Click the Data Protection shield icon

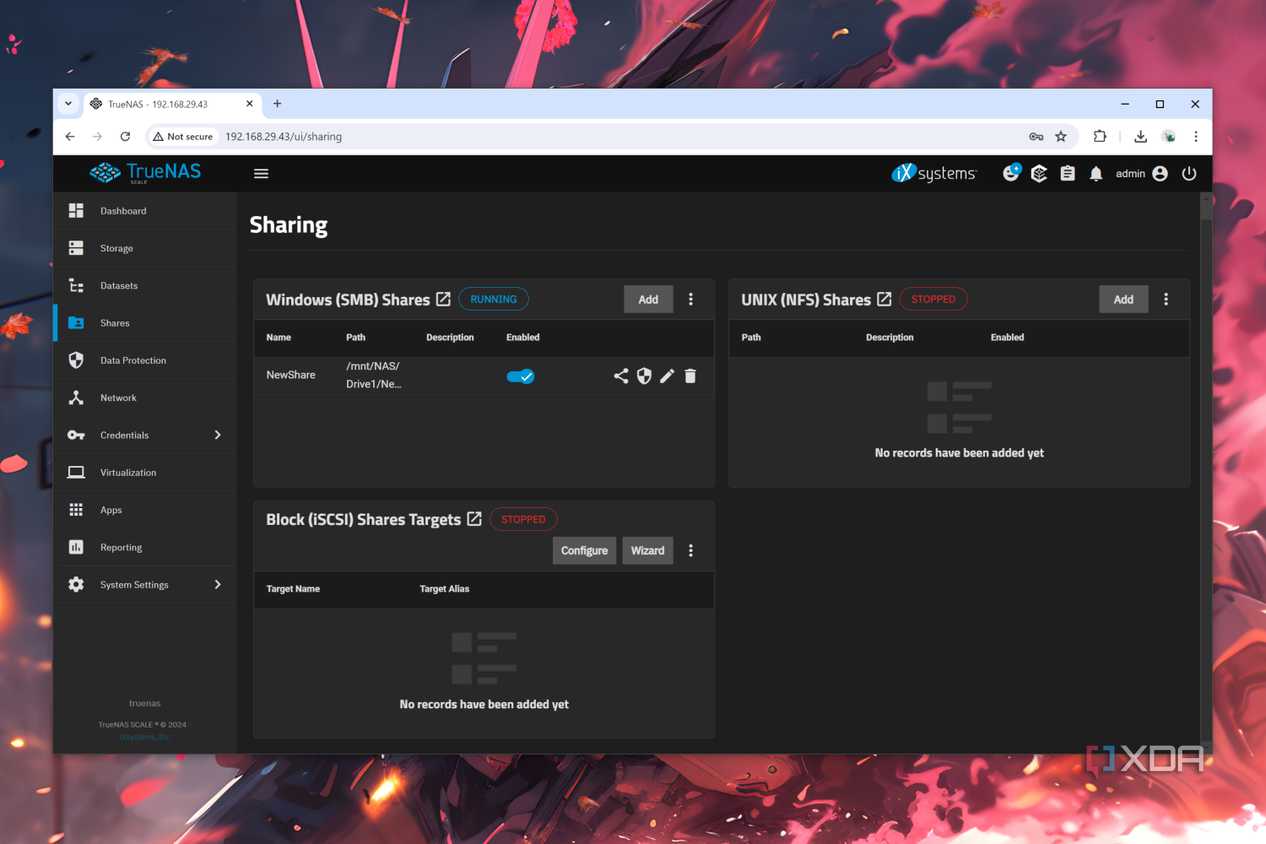pos(76,360)
